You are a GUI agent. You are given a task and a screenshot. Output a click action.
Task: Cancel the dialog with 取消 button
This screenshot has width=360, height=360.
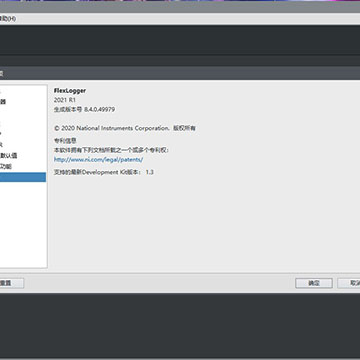[349, 283]
